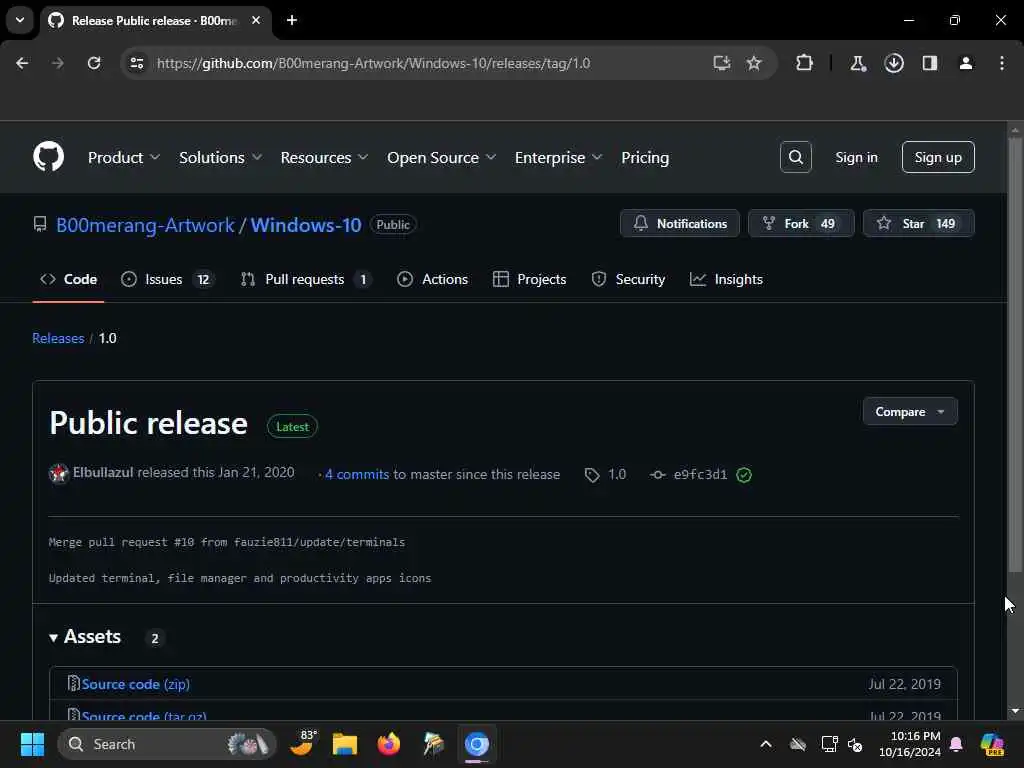Go to the Releases breadcrumb link
1024x768 pixels.
58,338
